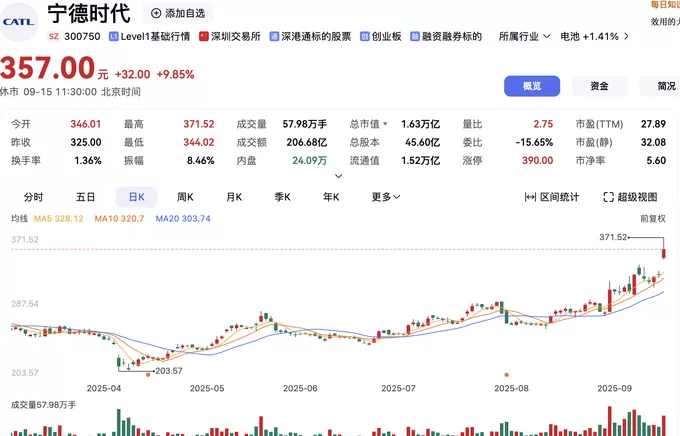Click 前复权 adjustment setting

(x=653, y=219)
